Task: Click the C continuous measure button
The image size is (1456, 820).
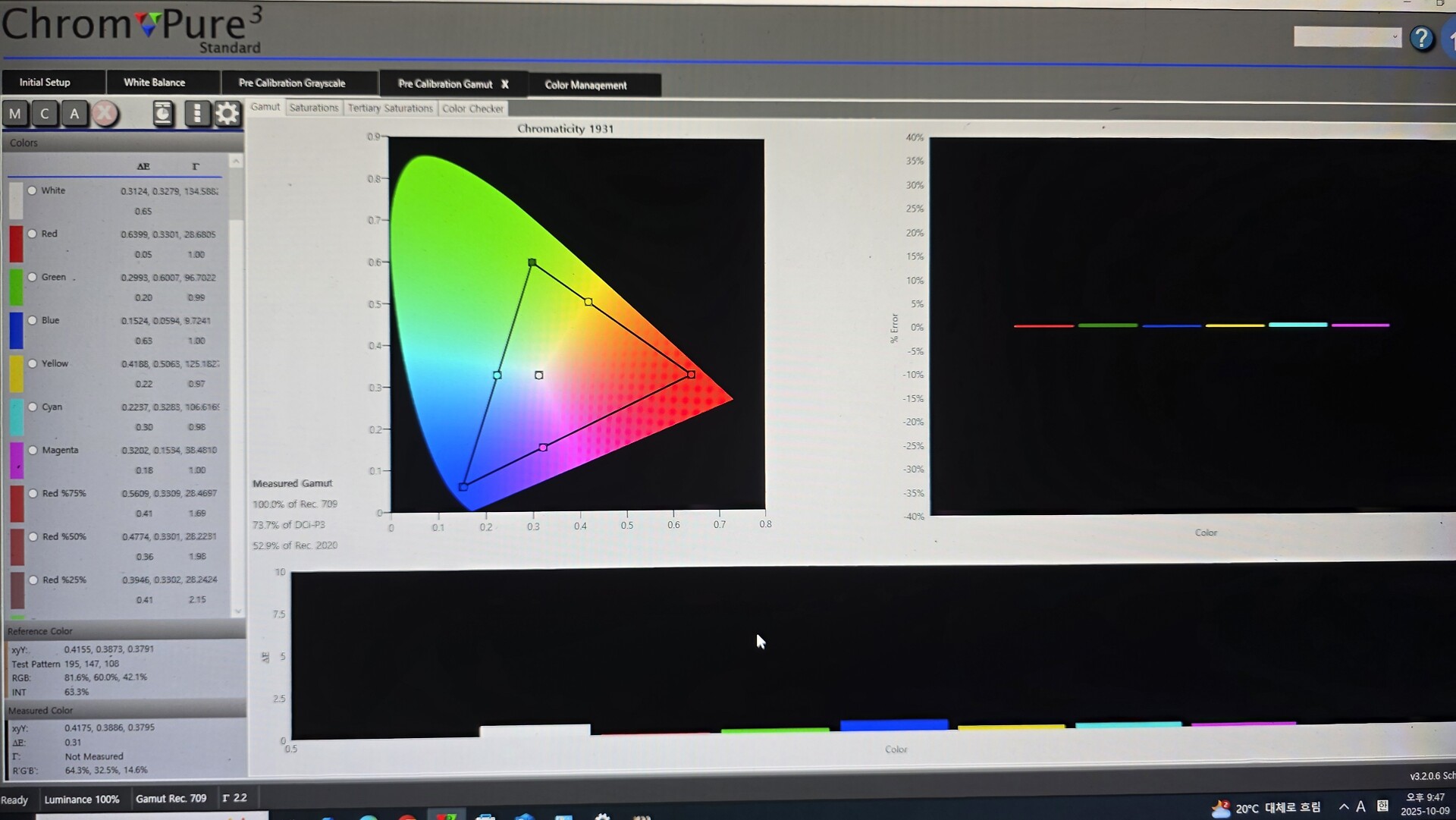Action: (45, 114)
